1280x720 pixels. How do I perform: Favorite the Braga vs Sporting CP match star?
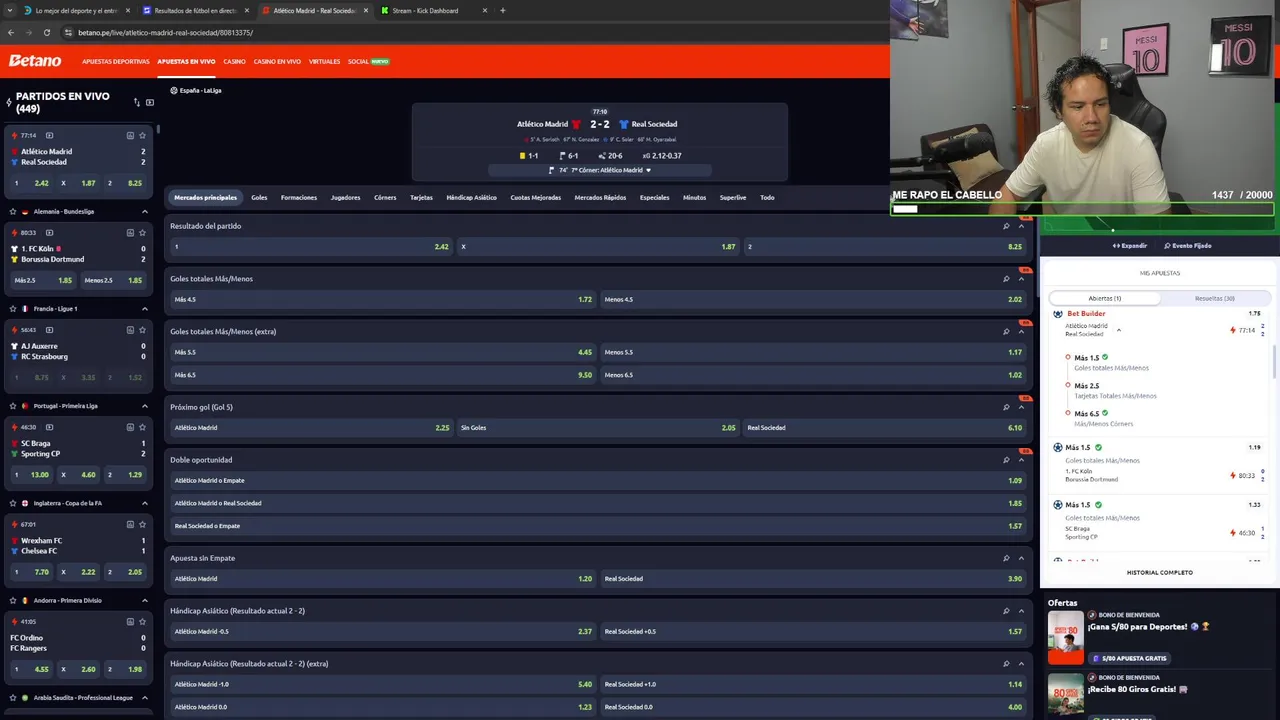[x=143, y=427]
